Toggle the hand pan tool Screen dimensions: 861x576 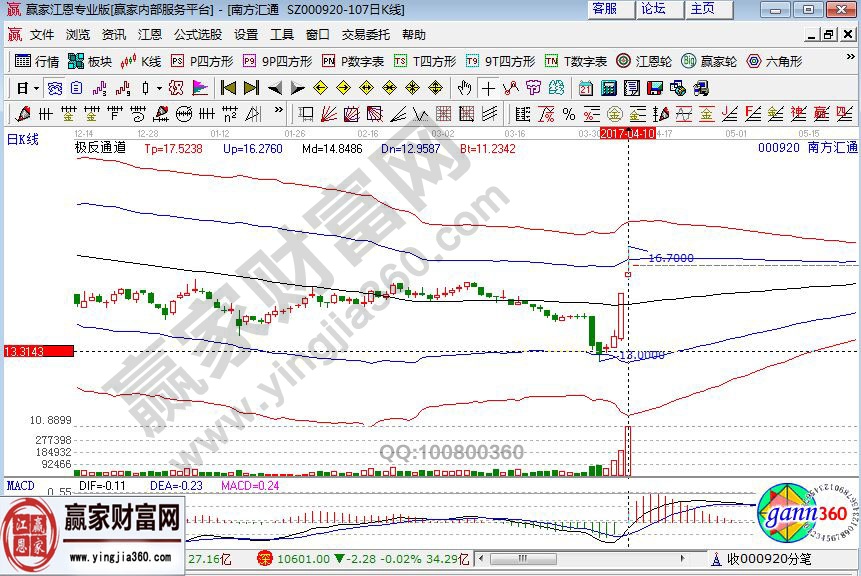464,88
